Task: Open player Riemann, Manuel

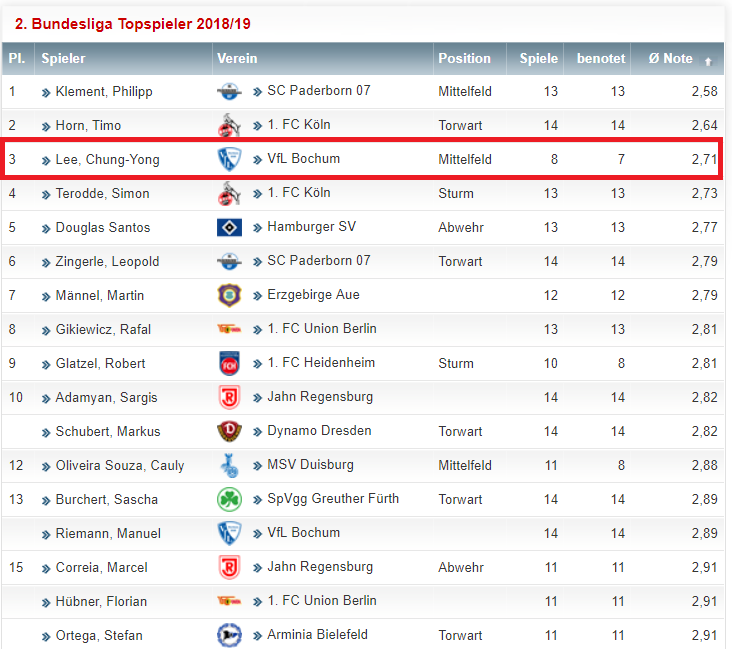Action: click(x=108, y=533)
